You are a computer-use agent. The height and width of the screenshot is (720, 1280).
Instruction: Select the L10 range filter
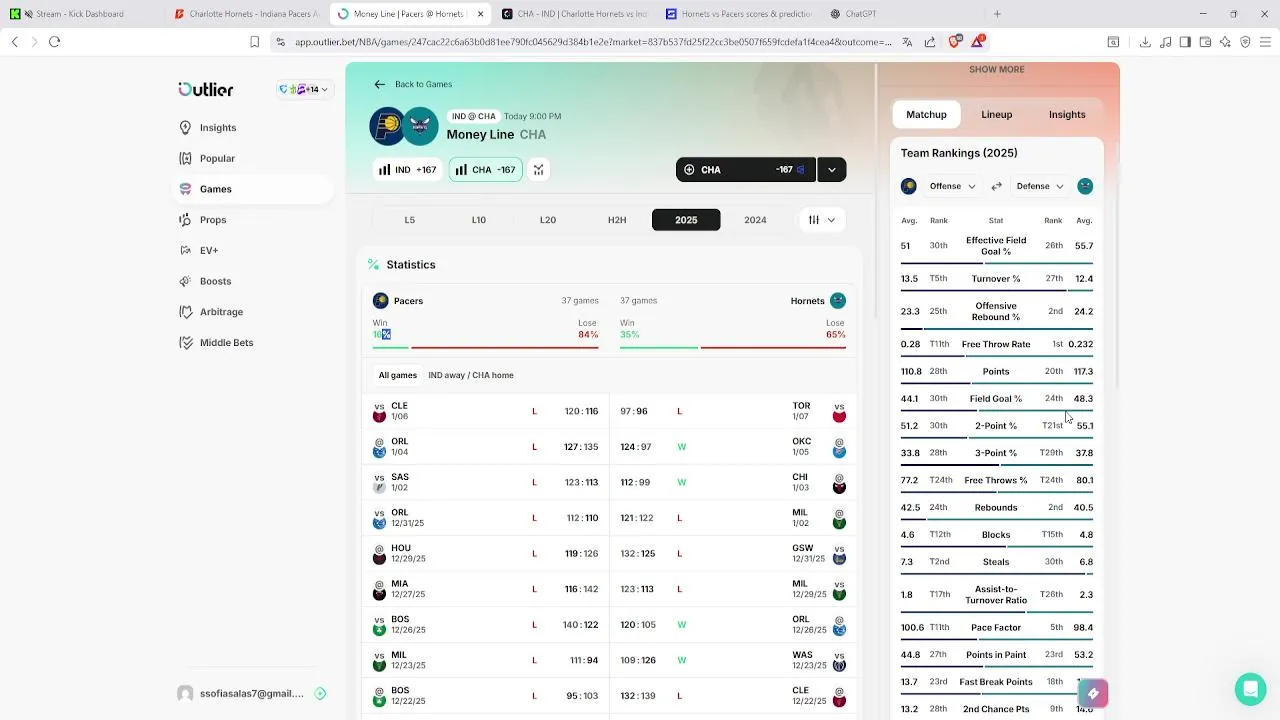479,220
